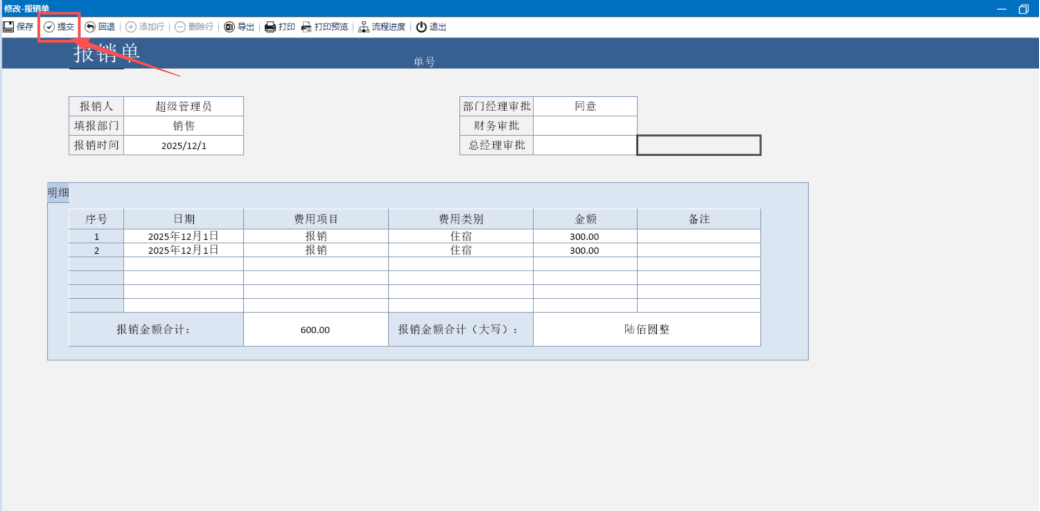
Task: Select the 备注 cell of row 1
Action: click(698, 237)
